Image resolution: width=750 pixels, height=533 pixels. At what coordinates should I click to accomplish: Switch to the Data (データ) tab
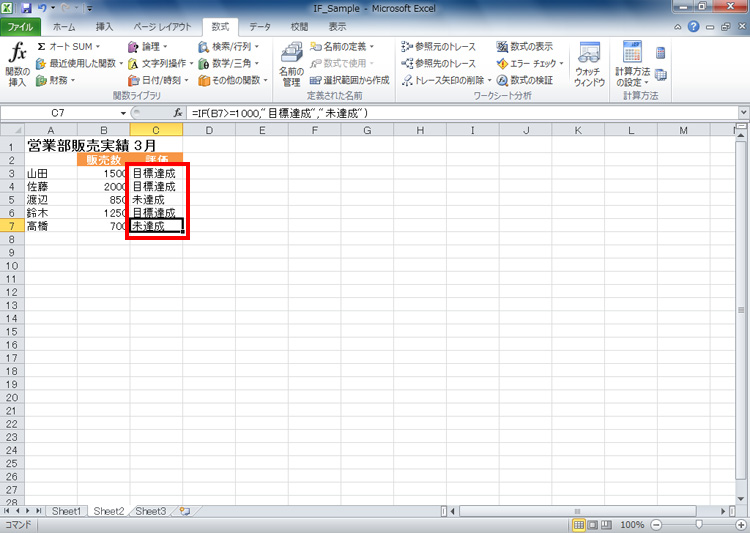pos(260,27)
